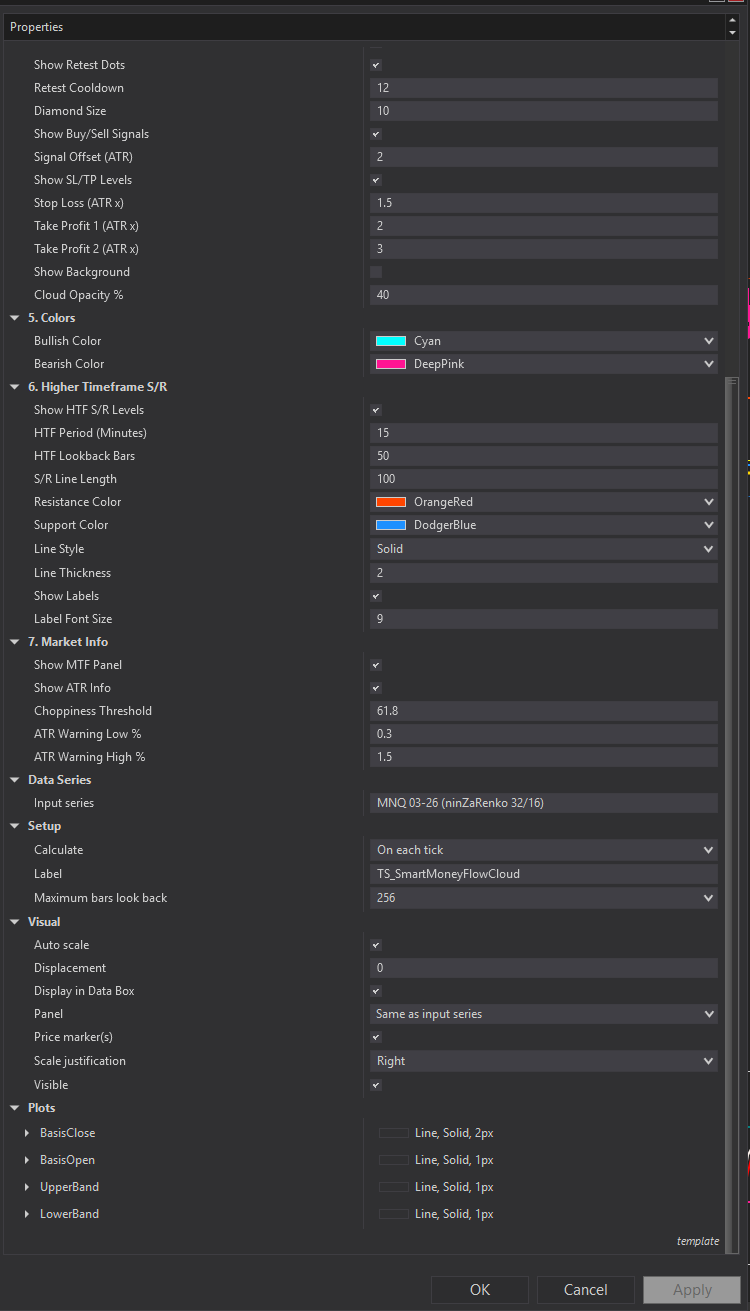Screen dimensions: 750x1311
Task: Click Label Font Size field
Action: (x=543, y=619)
